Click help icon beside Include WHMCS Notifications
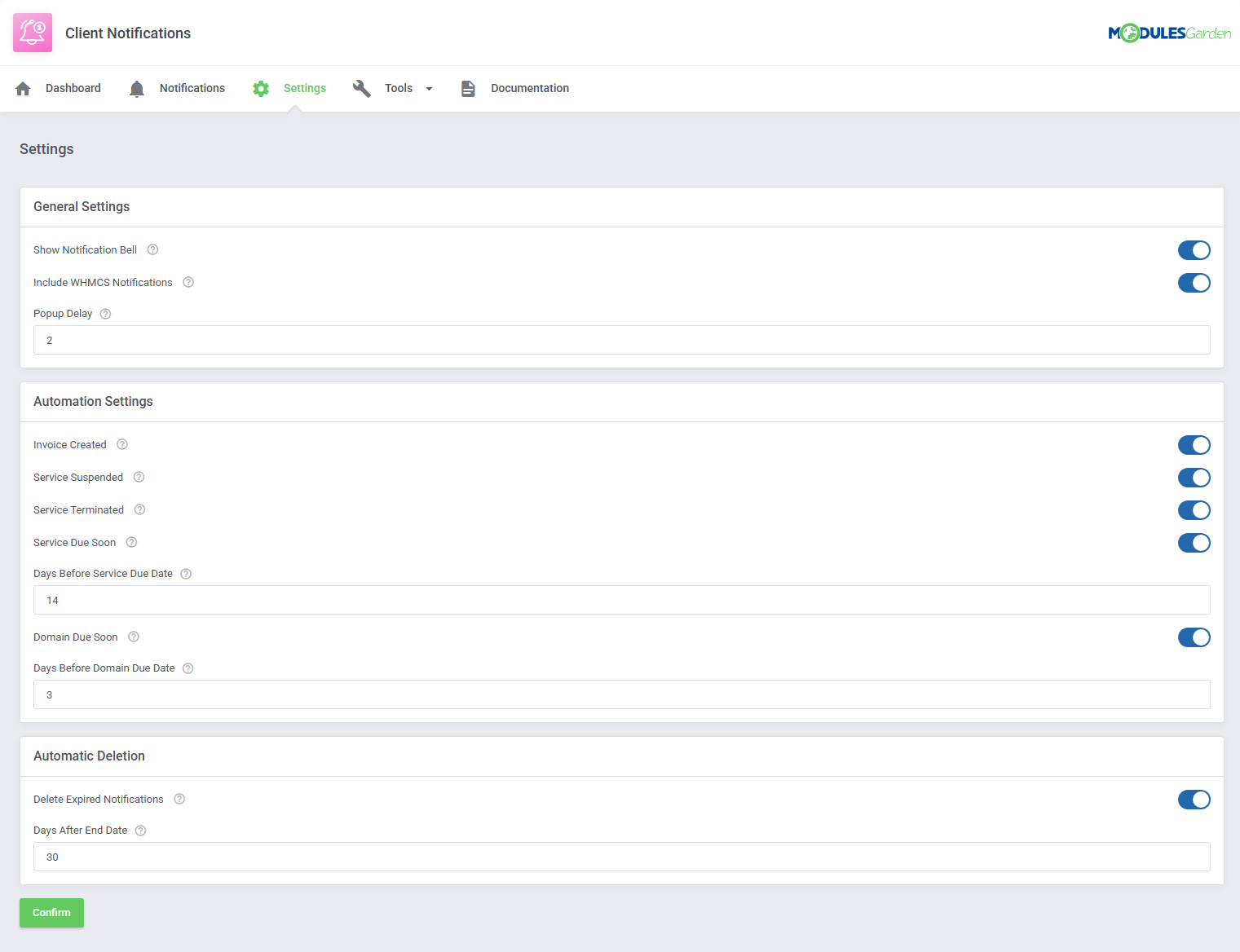1240x952 pixels. [188, 282]
